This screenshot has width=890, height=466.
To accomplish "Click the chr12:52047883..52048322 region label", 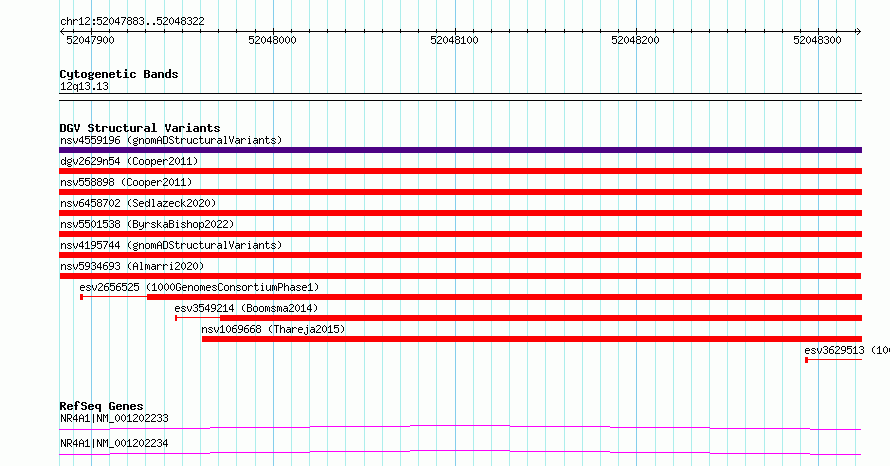I will 132,21.
